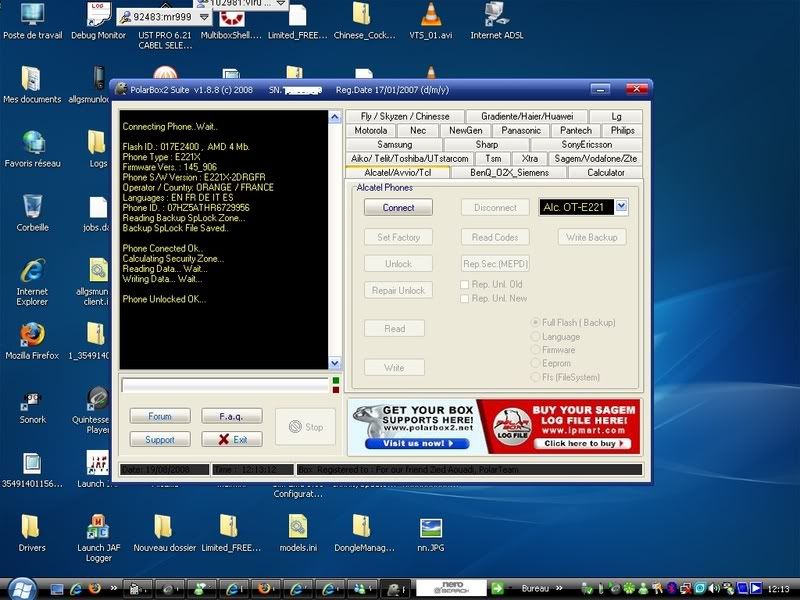Select the Firmware radio option
This screenshot has width=800, height=600.
536,349
